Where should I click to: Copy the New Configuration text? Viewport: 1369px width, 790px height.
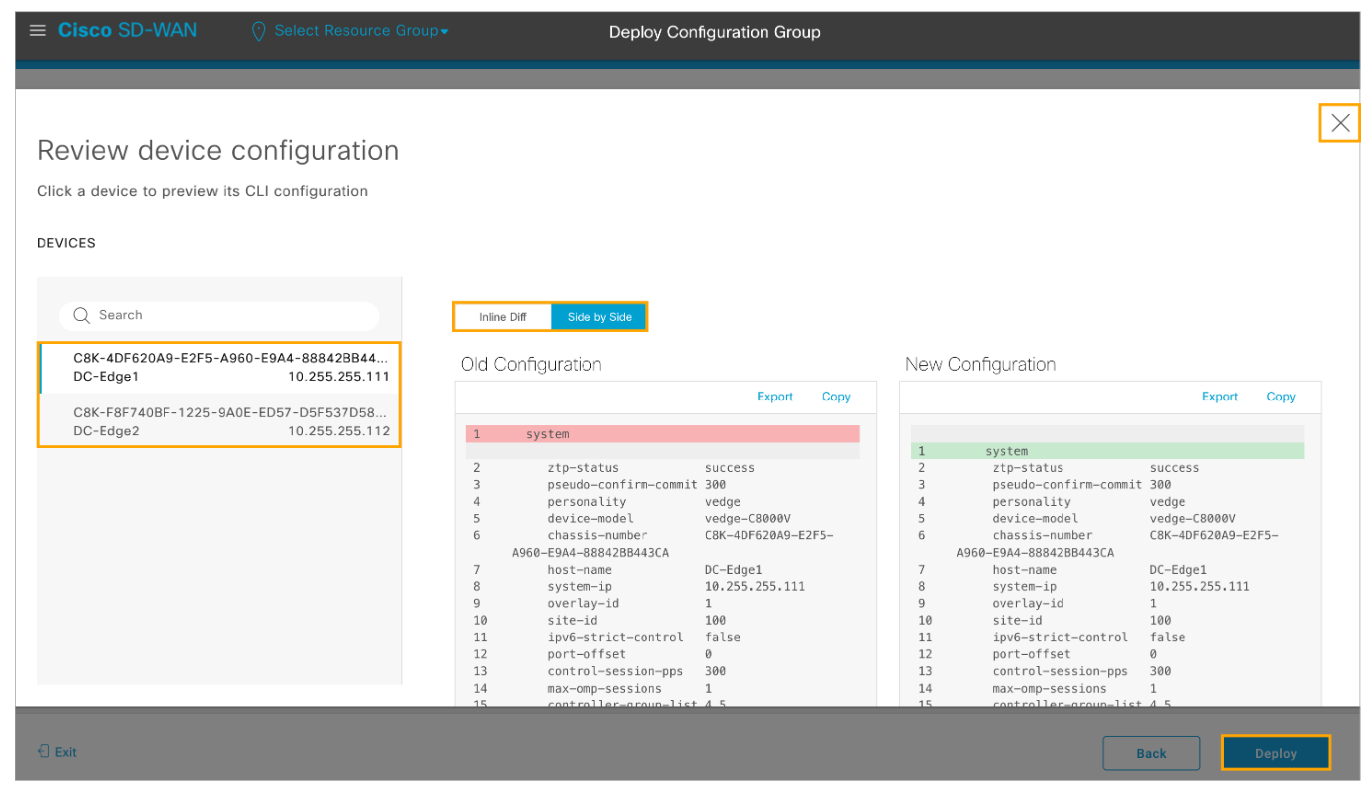[1280, 397]
